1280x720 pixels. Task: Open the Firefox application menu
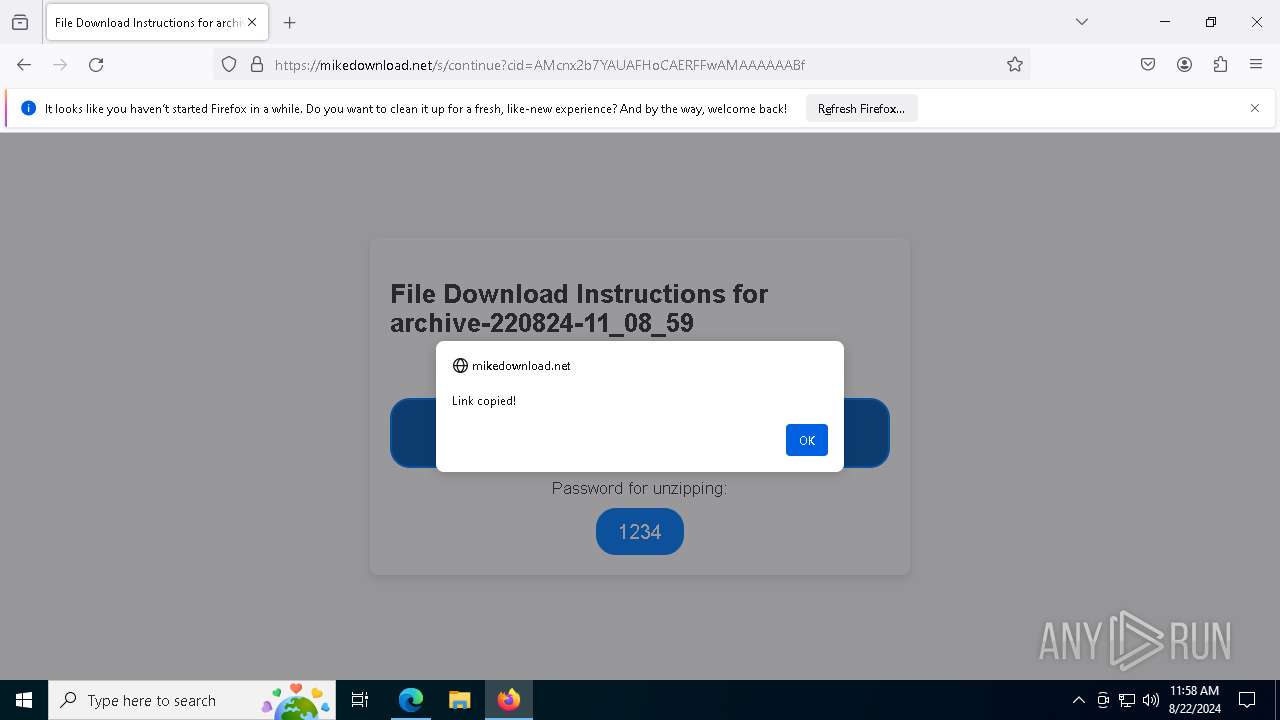[1256, 65]
